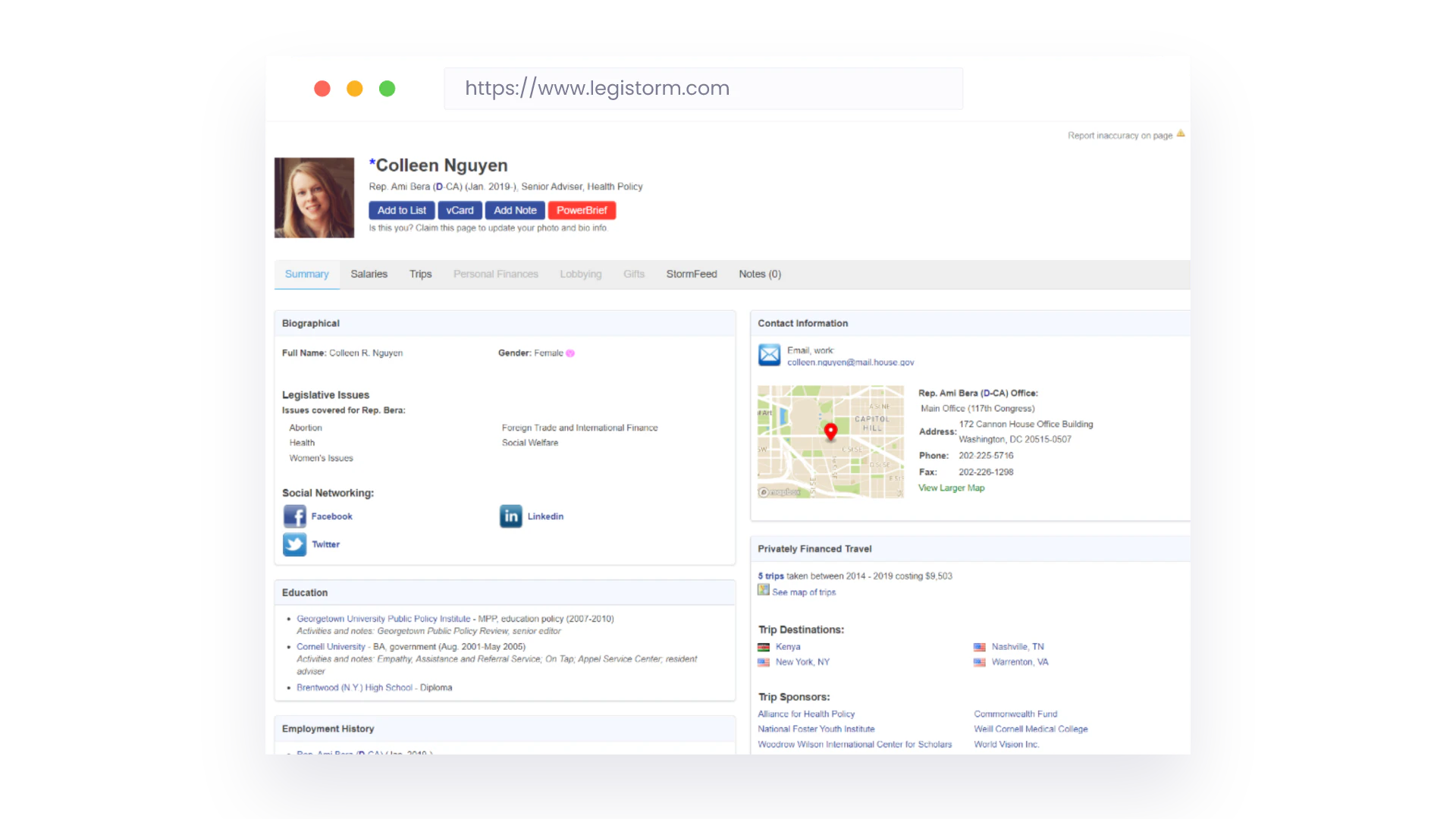1456x819 pixels.
Task: View the StormFeed tab
Action: point(691,274)
